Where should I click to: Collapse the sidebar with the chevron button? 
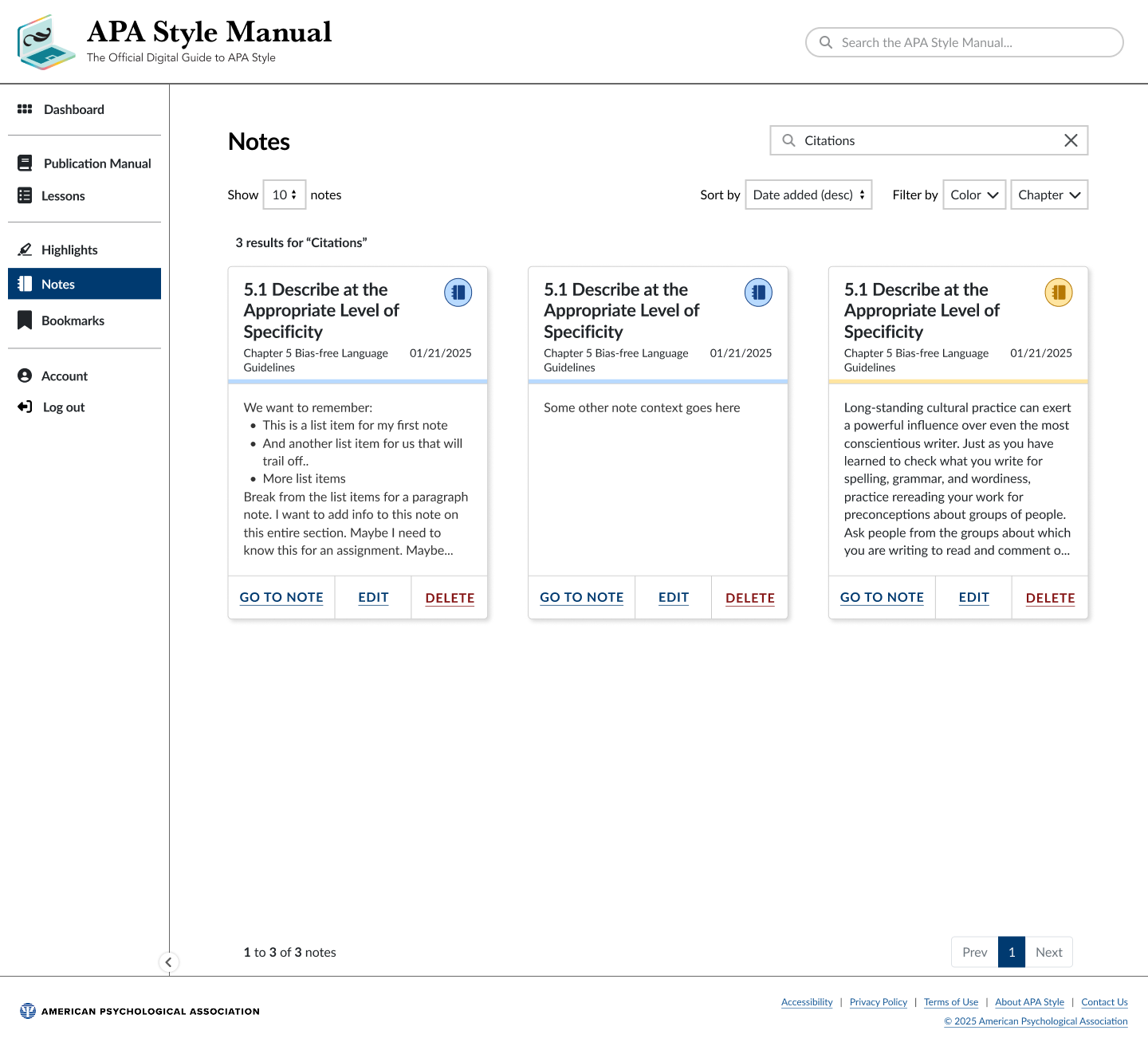168,962
